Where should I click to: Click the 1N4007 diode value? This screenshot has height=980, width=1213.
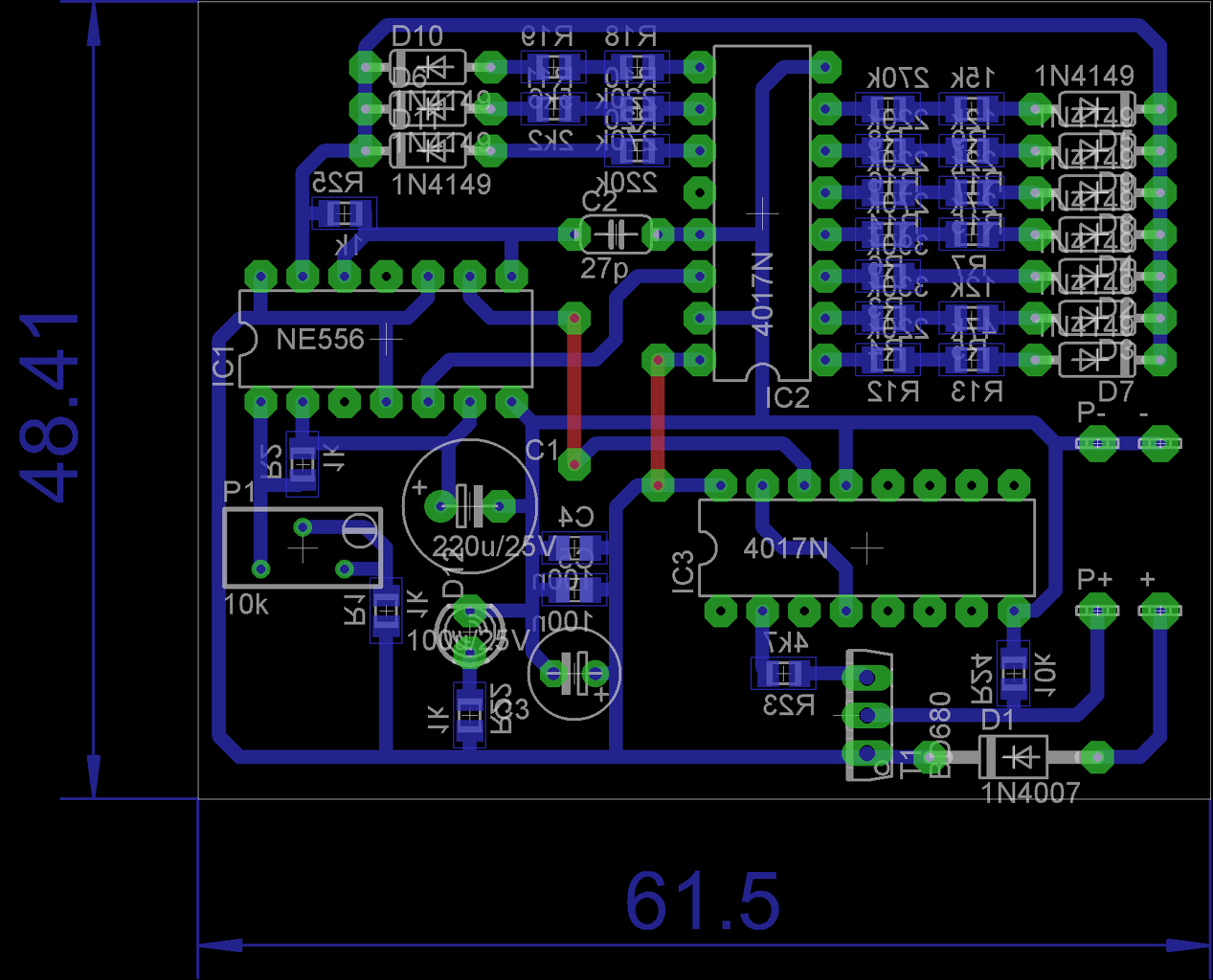[1030, 792]
